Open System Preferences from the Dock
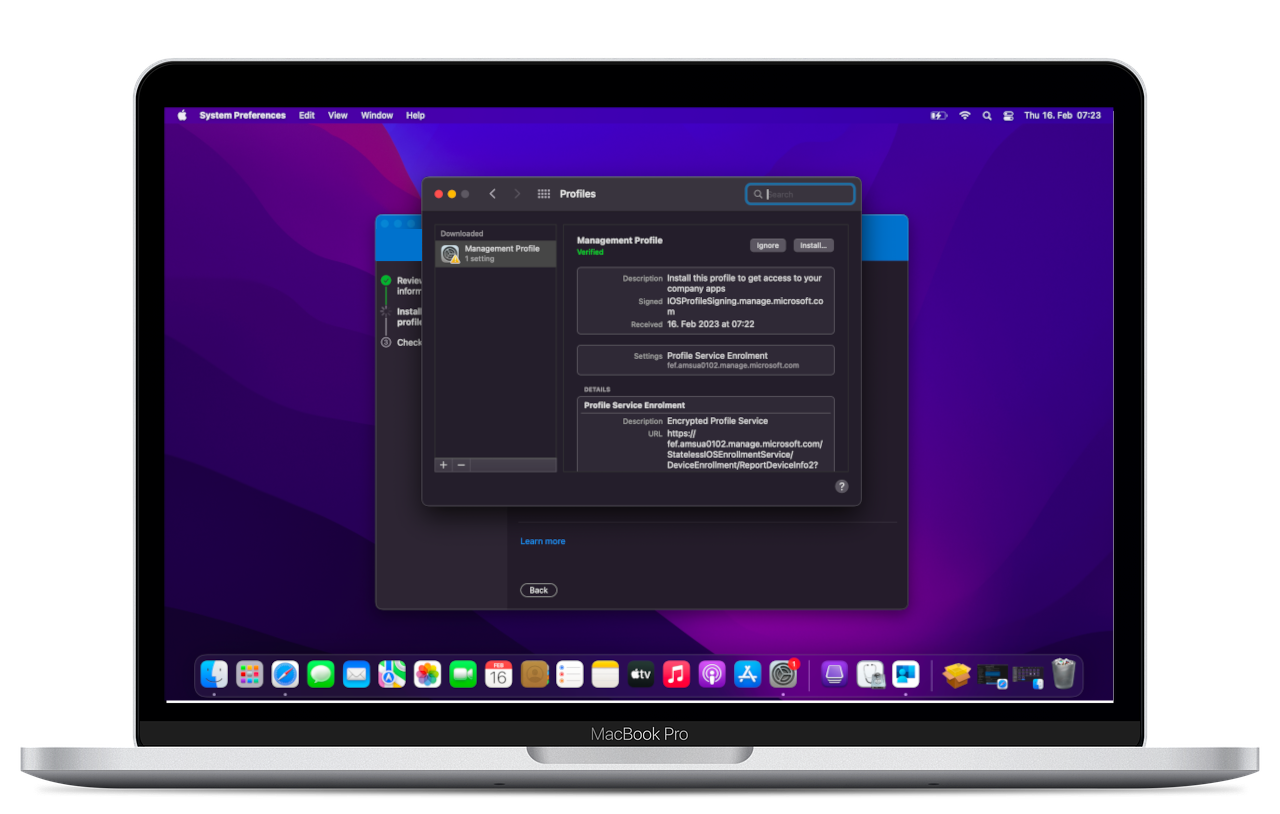The image size is (1280, 814). (782, 675)
